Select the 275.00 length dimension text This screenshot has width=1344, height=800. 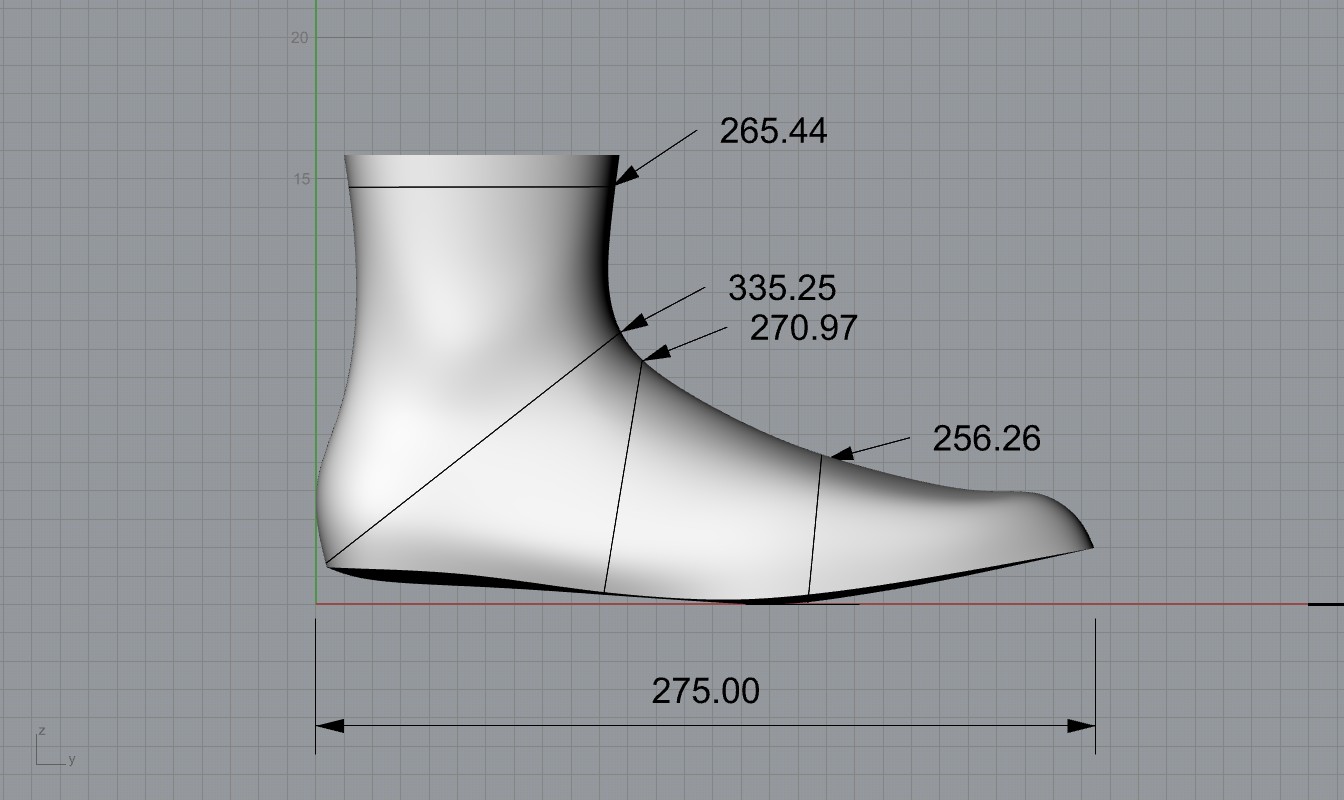pos(705,691)
